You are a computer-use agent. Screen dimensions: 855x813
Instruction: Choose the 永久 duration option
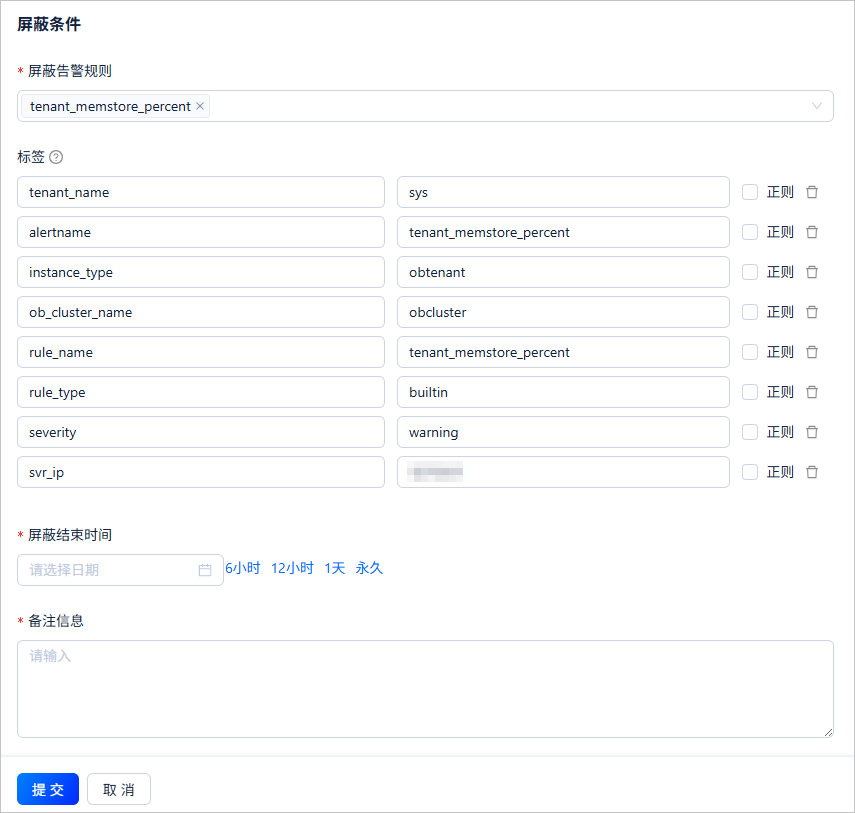click(369, 568)
